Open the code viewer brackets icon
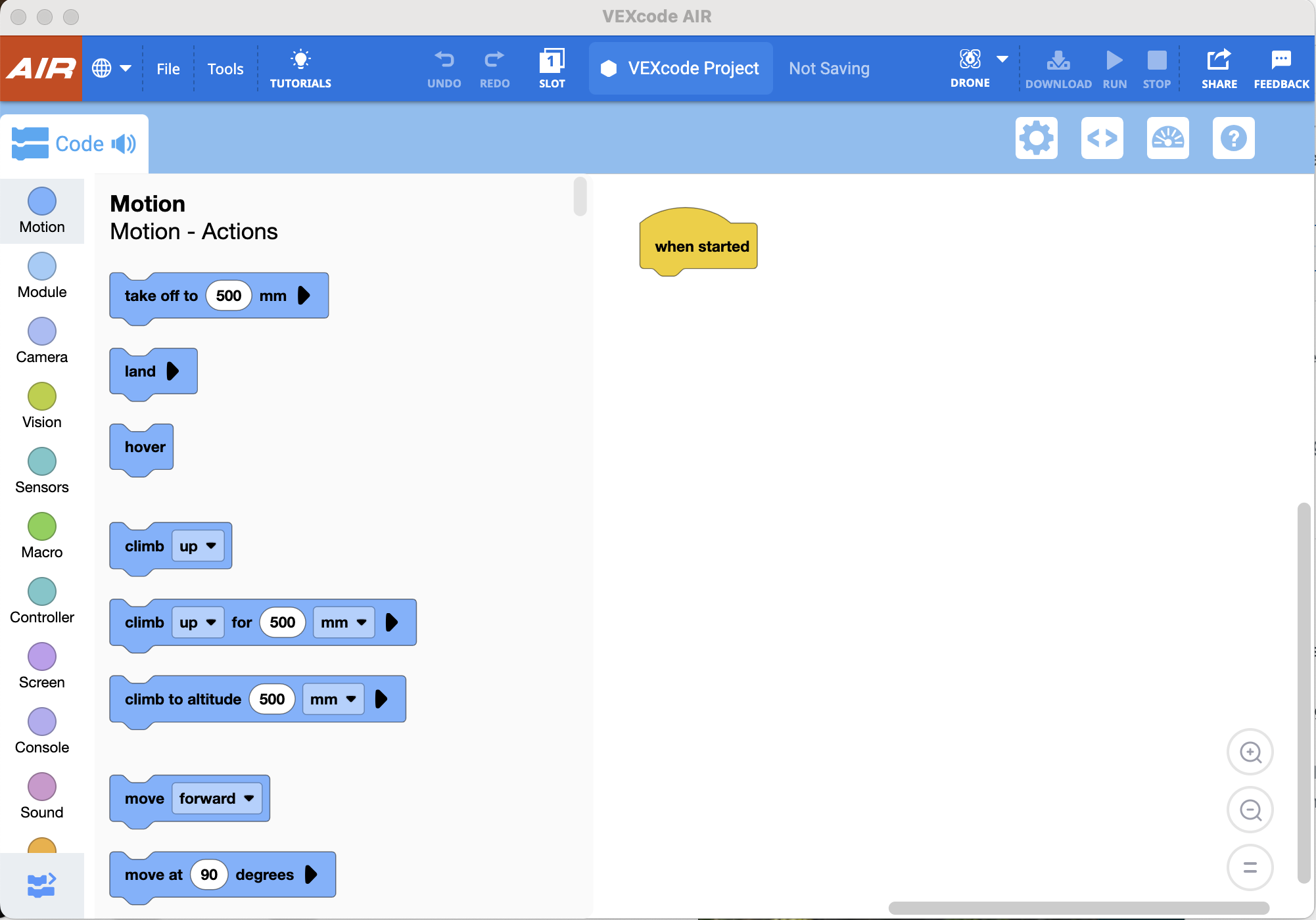Screen dimensions: 1316x920 1102,138
